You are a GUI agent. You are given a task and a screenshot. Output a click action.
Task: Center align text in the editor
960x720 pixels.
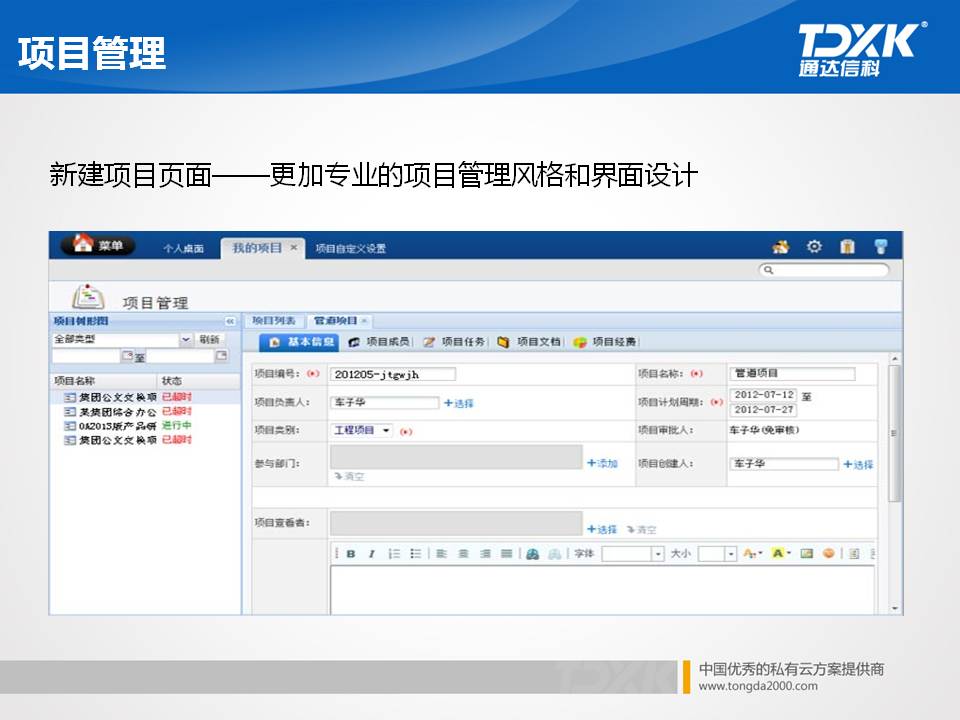[463, 553]
